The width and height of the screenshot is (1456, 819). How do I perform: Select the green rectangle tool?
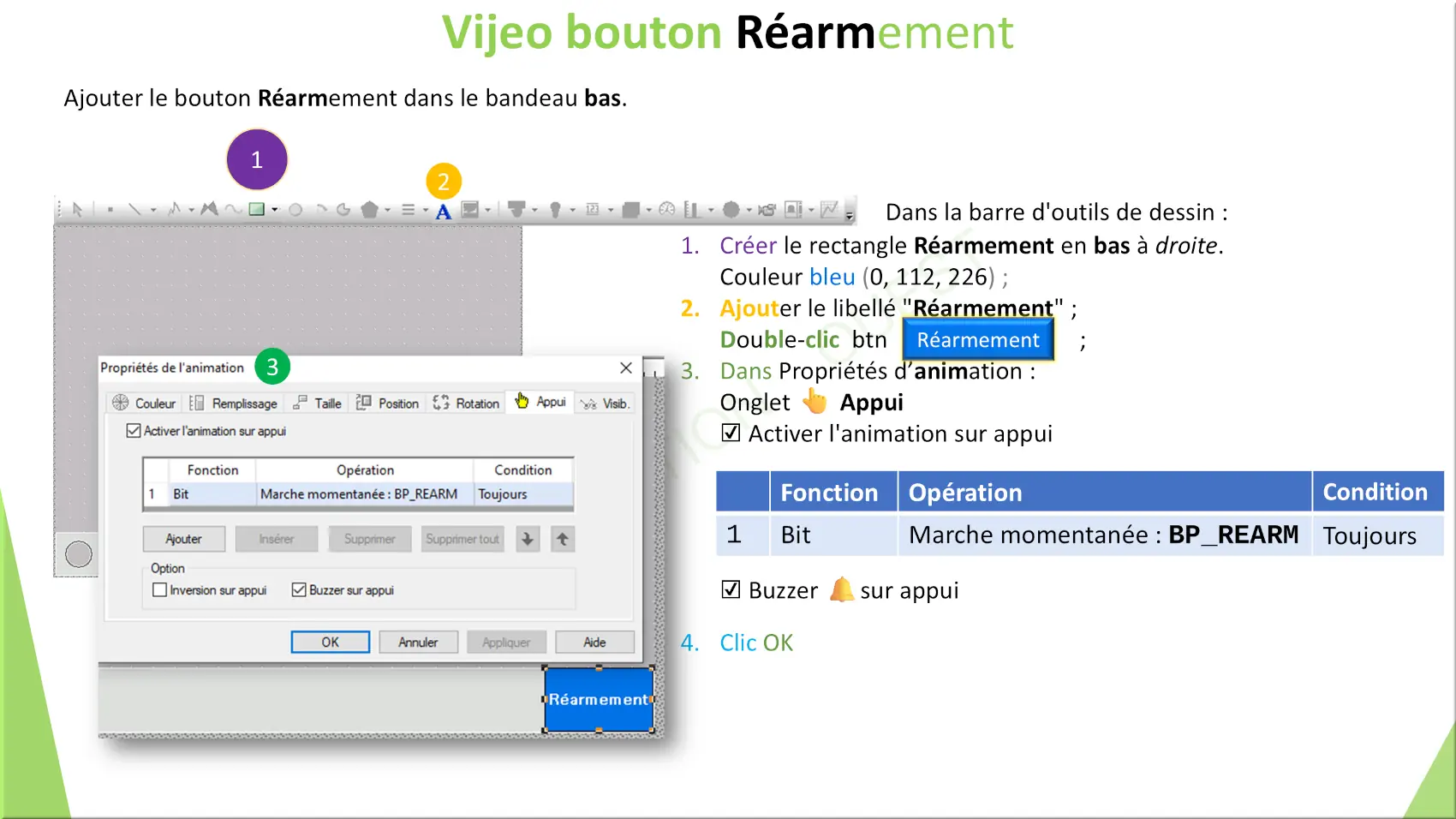(256, 209)
